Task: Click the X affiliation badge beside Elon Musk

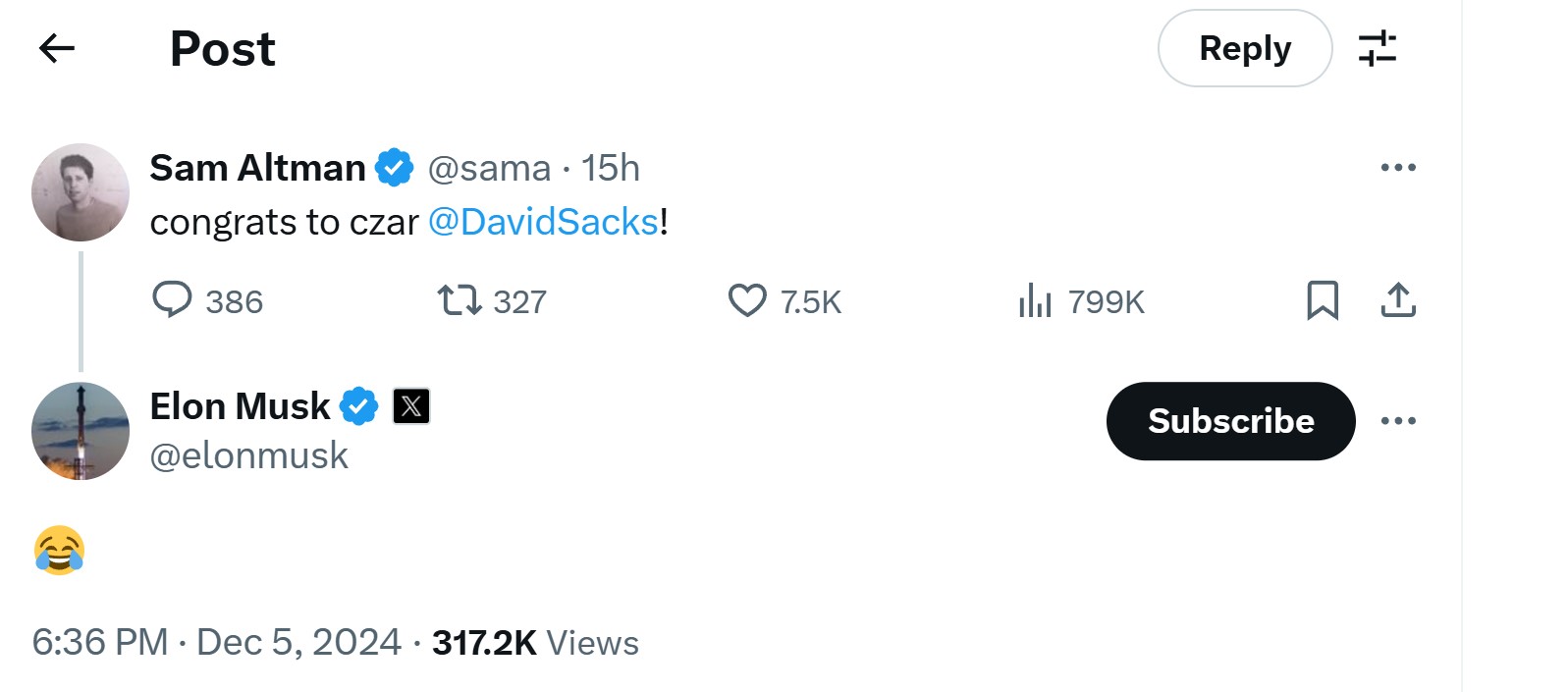Action: click(x=411, y=405)
